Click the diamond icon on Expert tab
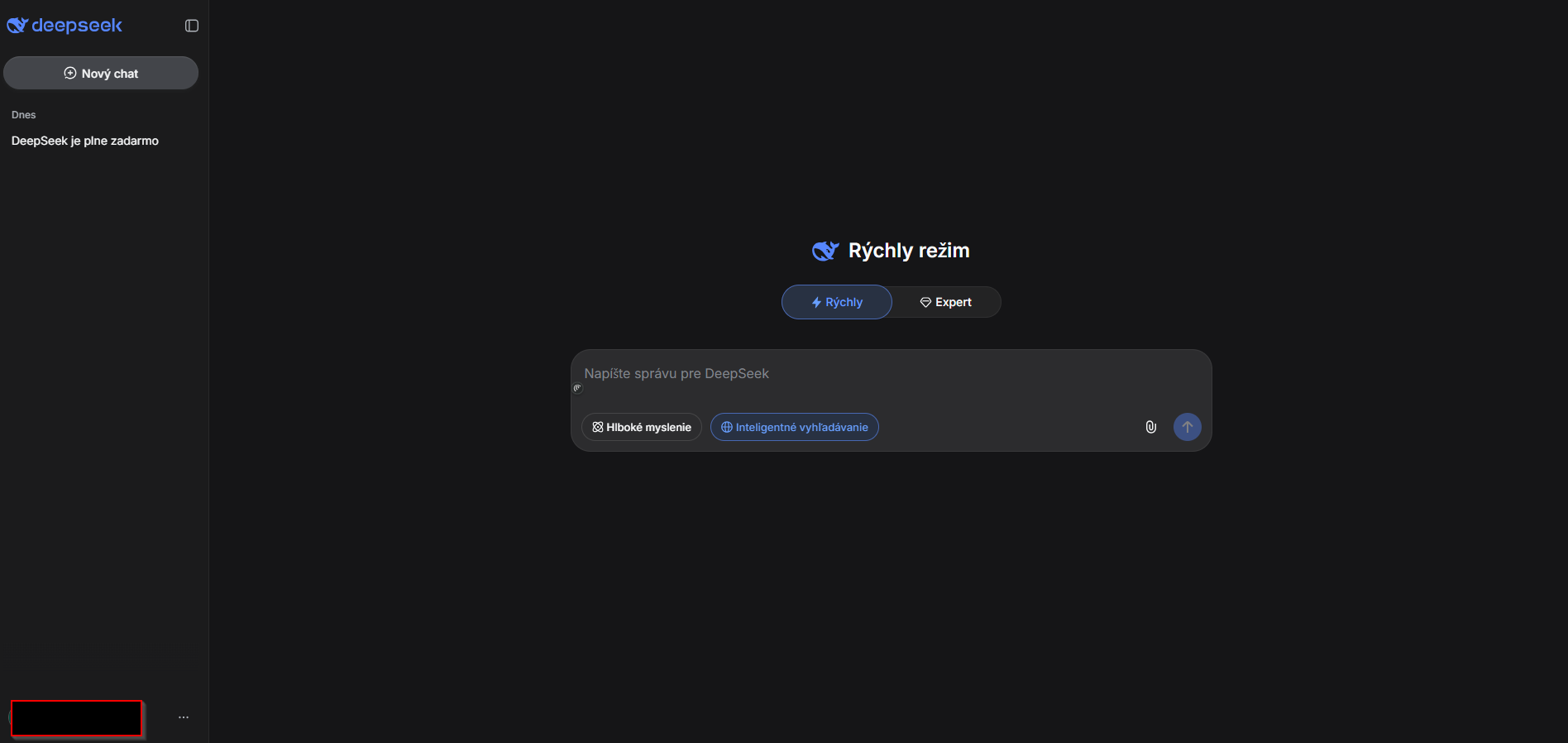Screen dimensions: 1568x743 tap(925, 302)
